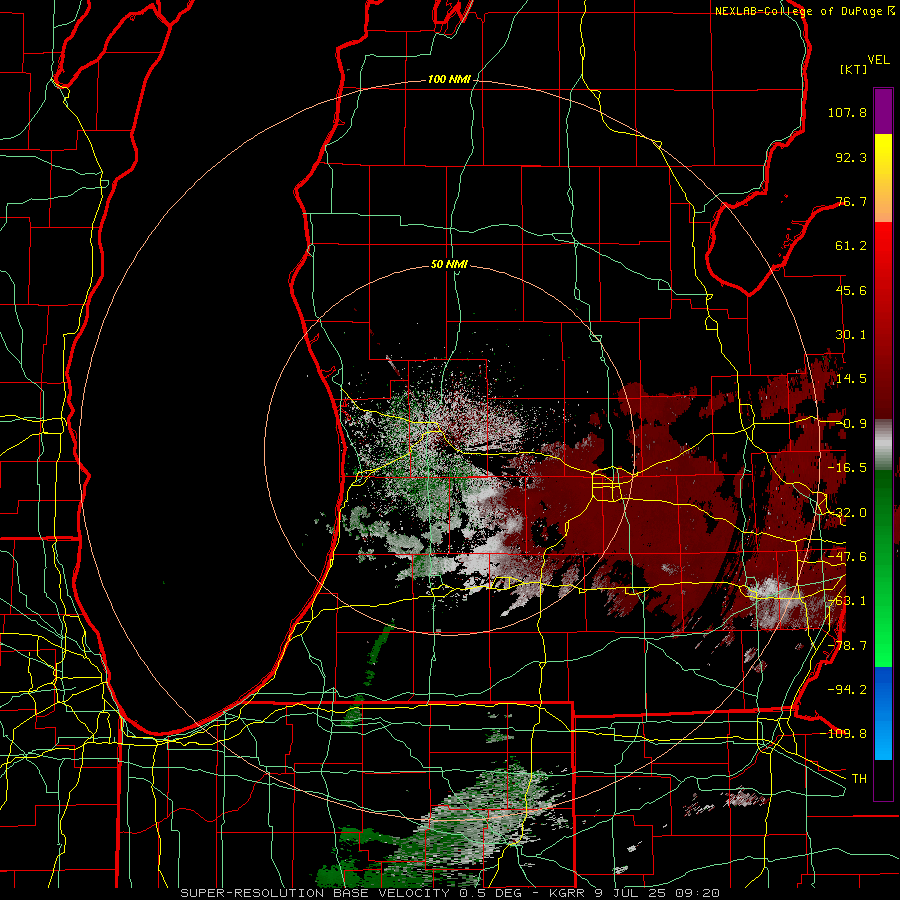Click the -32.0 velocity scale value

pyautogui.click(x=847, y=513)
